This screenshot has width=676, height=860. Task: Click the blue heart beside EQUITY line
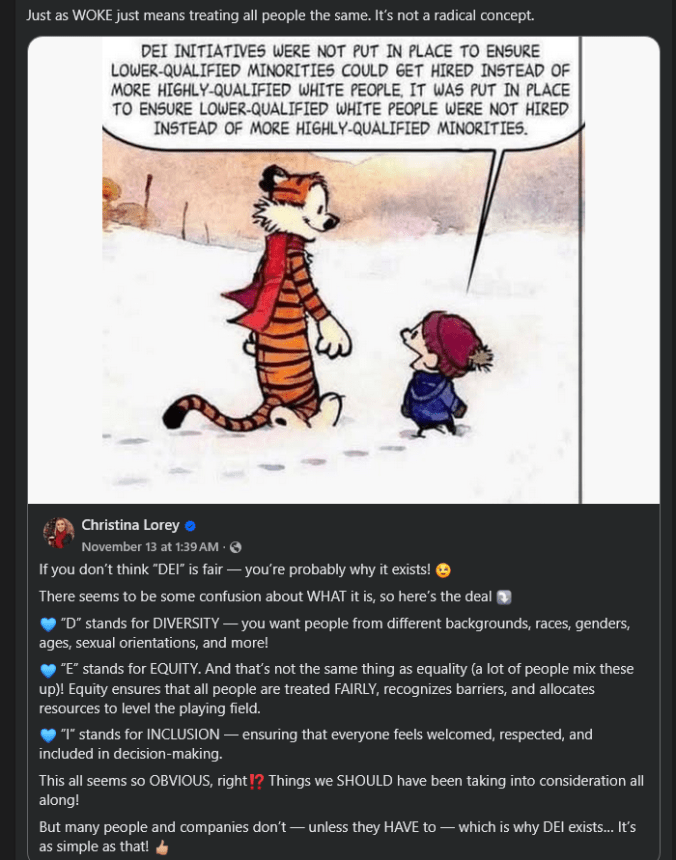(48, 670)
